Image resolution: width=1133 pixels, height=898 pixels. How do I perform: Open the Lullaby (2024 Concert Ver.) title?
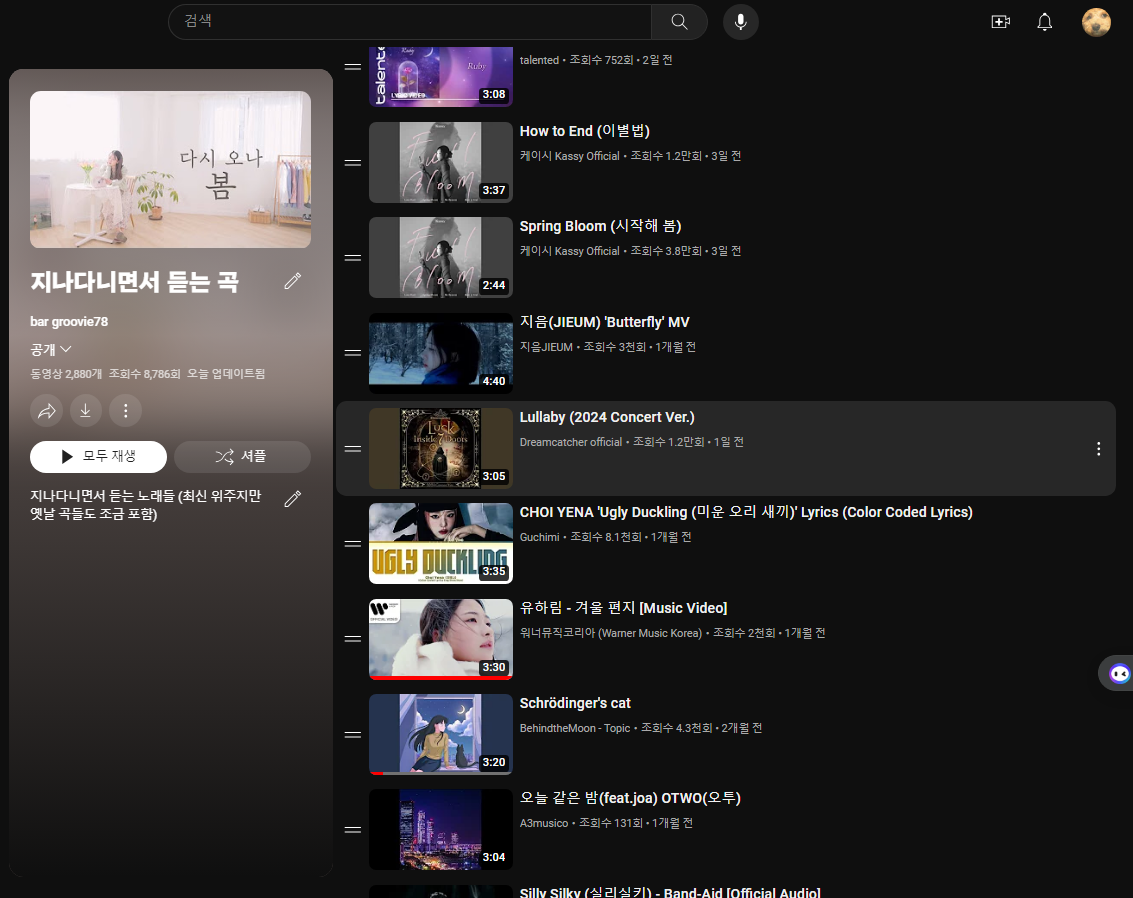click(x=607, y=418)
